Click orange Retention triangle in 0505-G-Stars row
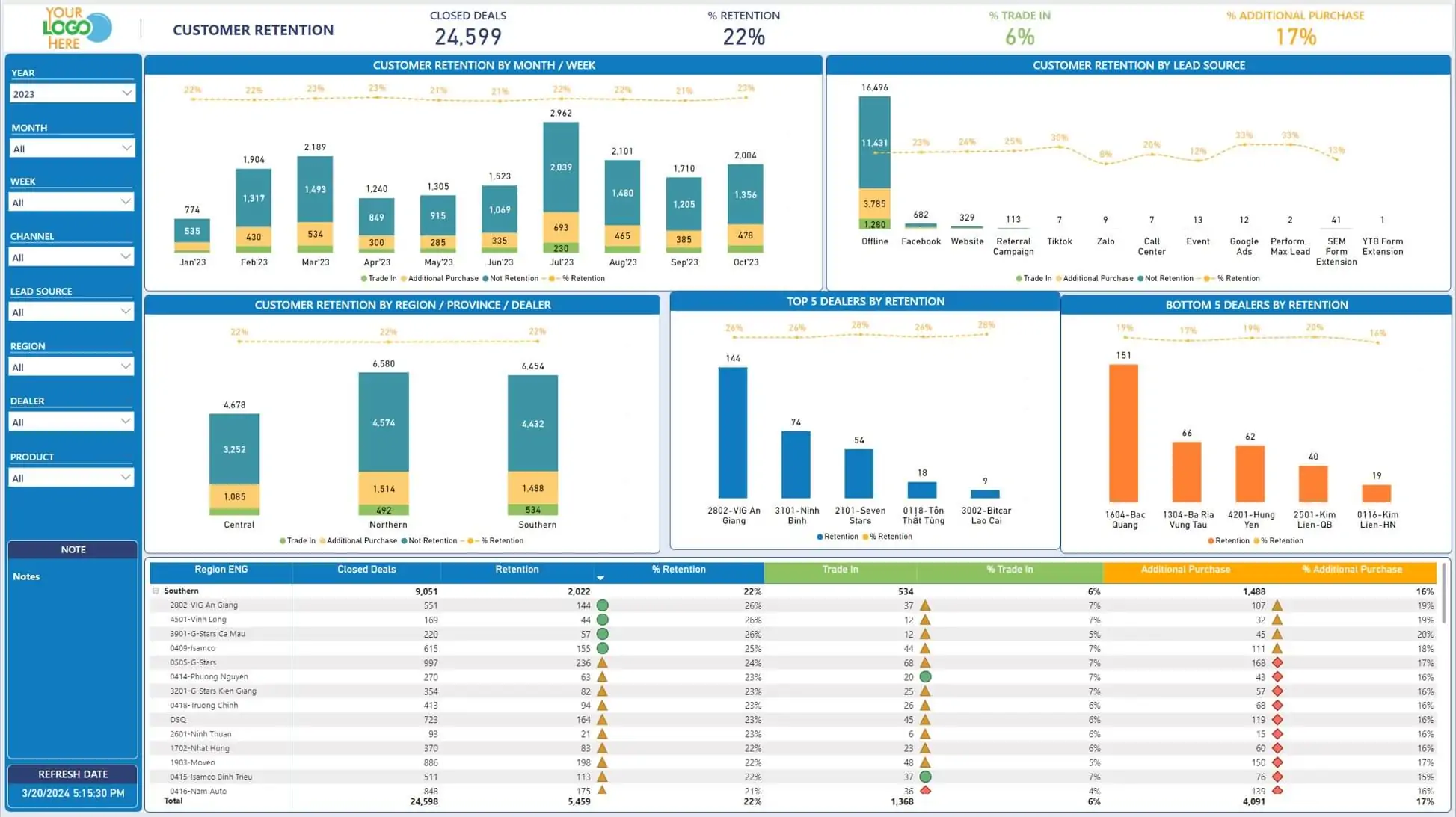 coord(602,662)
